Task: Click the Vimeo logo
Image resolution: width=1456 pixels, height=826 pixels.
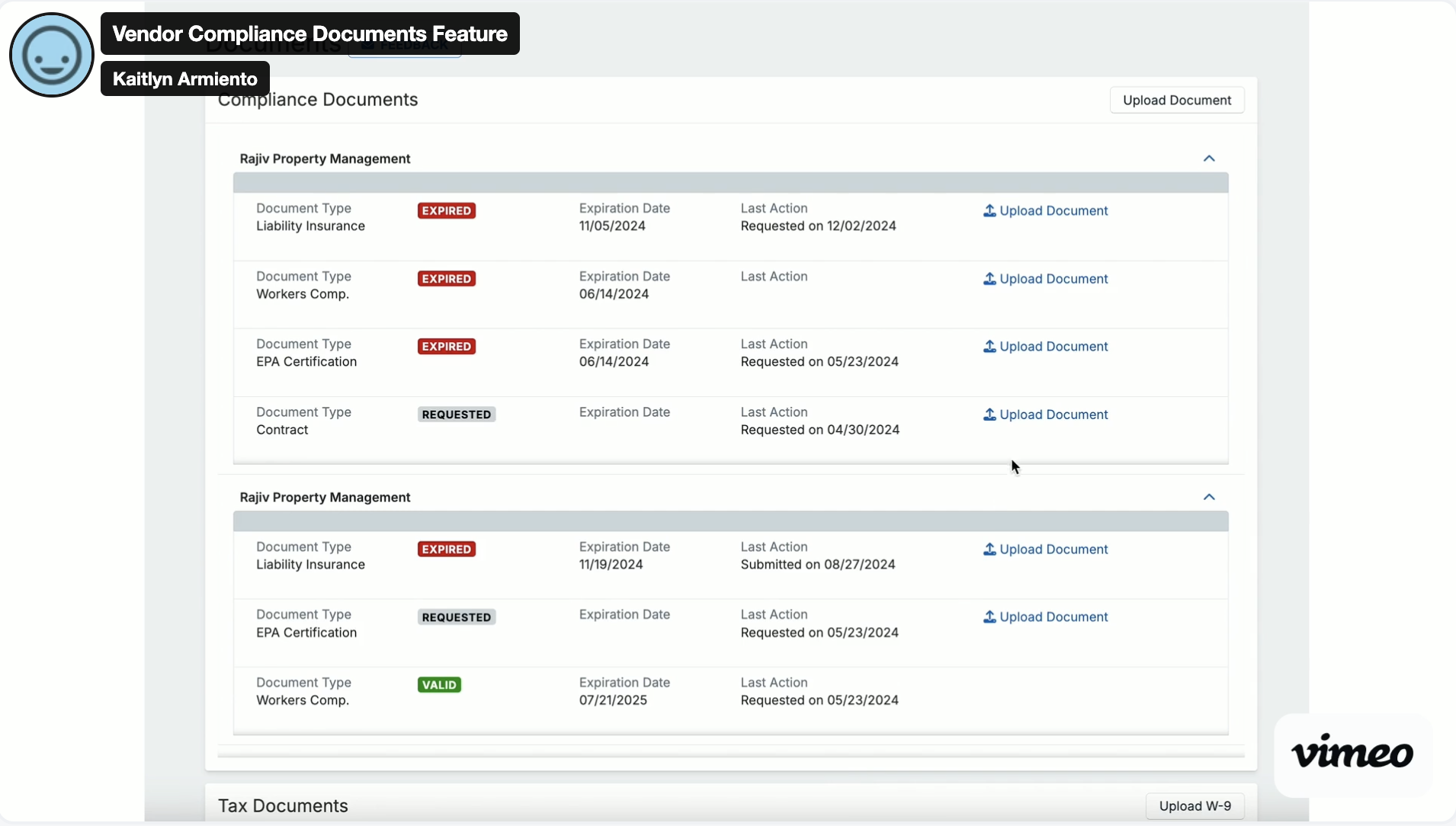Action: [1352, 754]
